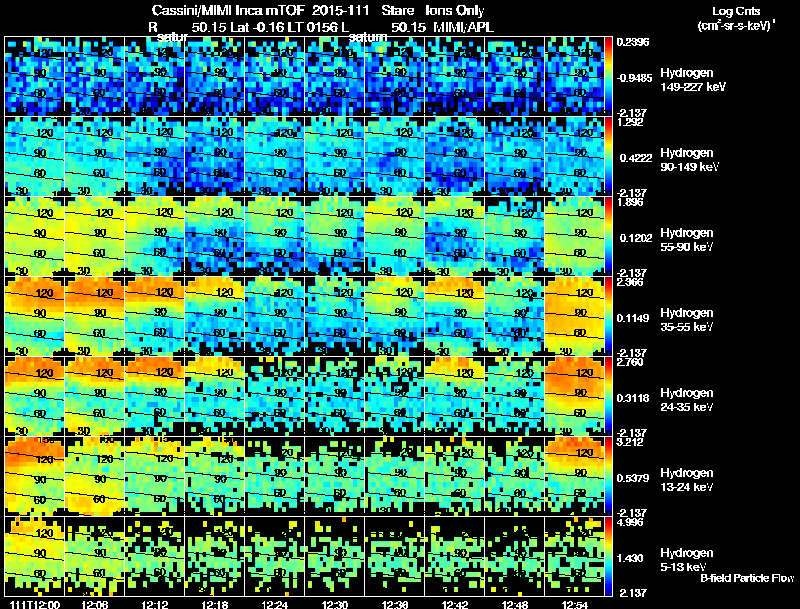This screenshot has width=800, height=609.
Task: Click the 2015-111 date in the title
Action: 341,11
